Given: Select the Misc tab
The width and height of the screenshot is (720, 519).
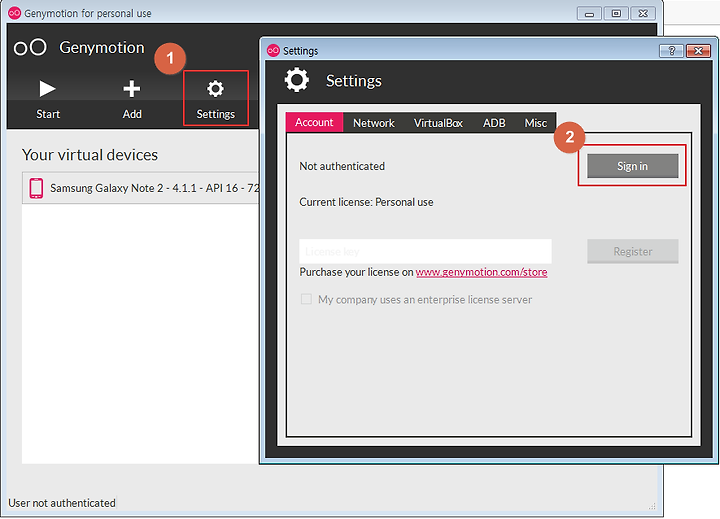Looking at the screenshot, I should coord(535,123).
